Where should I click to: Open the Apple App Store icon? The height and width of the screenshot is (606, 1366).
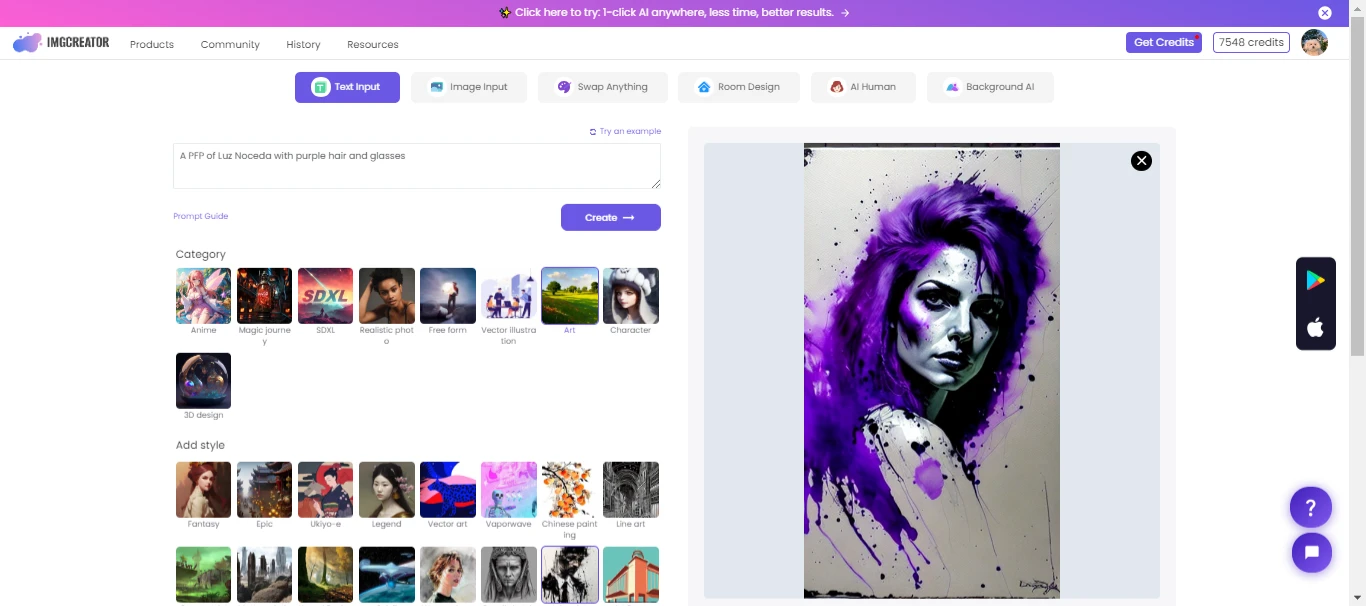[x=1315, y=327]
